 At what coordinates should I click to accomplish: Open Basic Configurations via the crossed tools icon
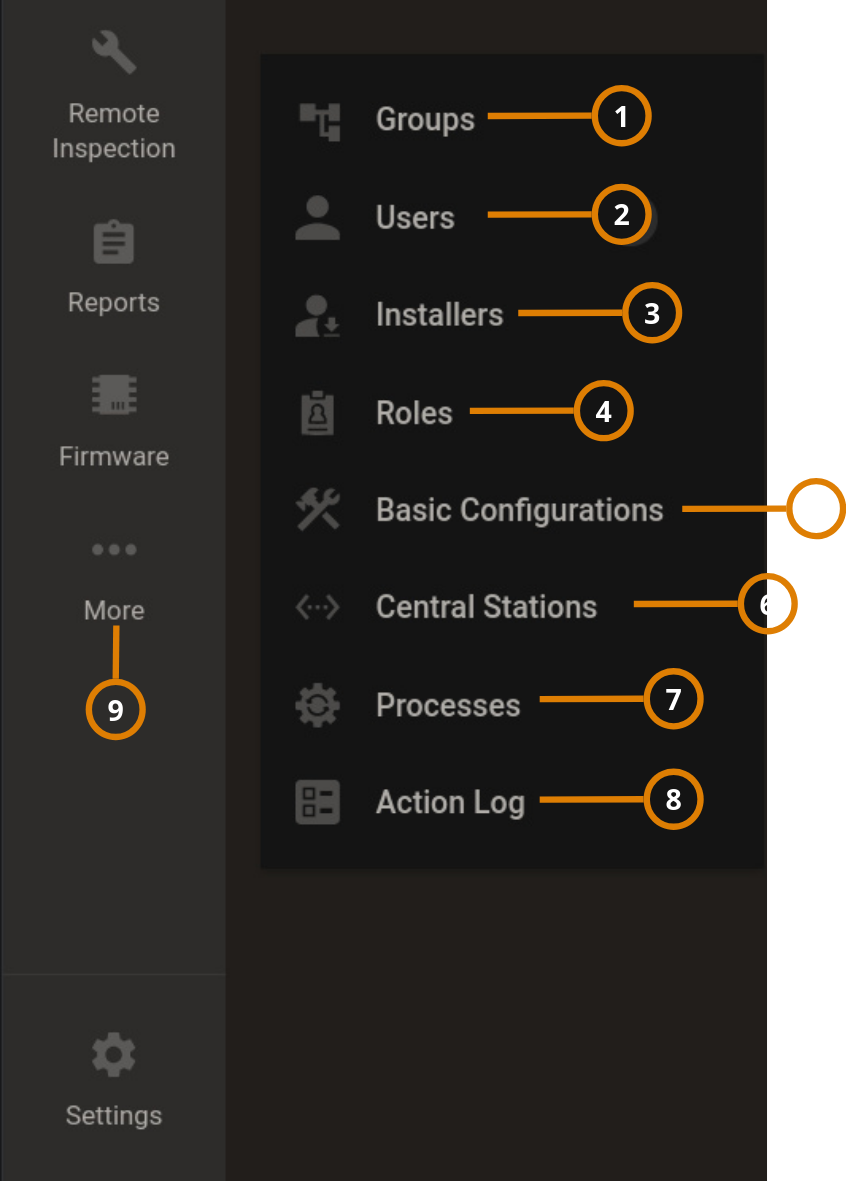tap(316, 508)
